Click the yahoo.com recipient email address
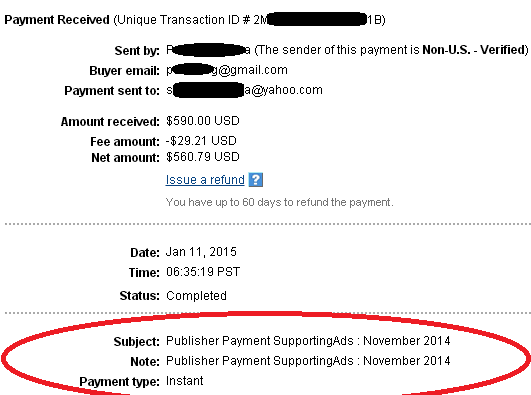This screenshot has height=395, width=531. click(244, 90)
